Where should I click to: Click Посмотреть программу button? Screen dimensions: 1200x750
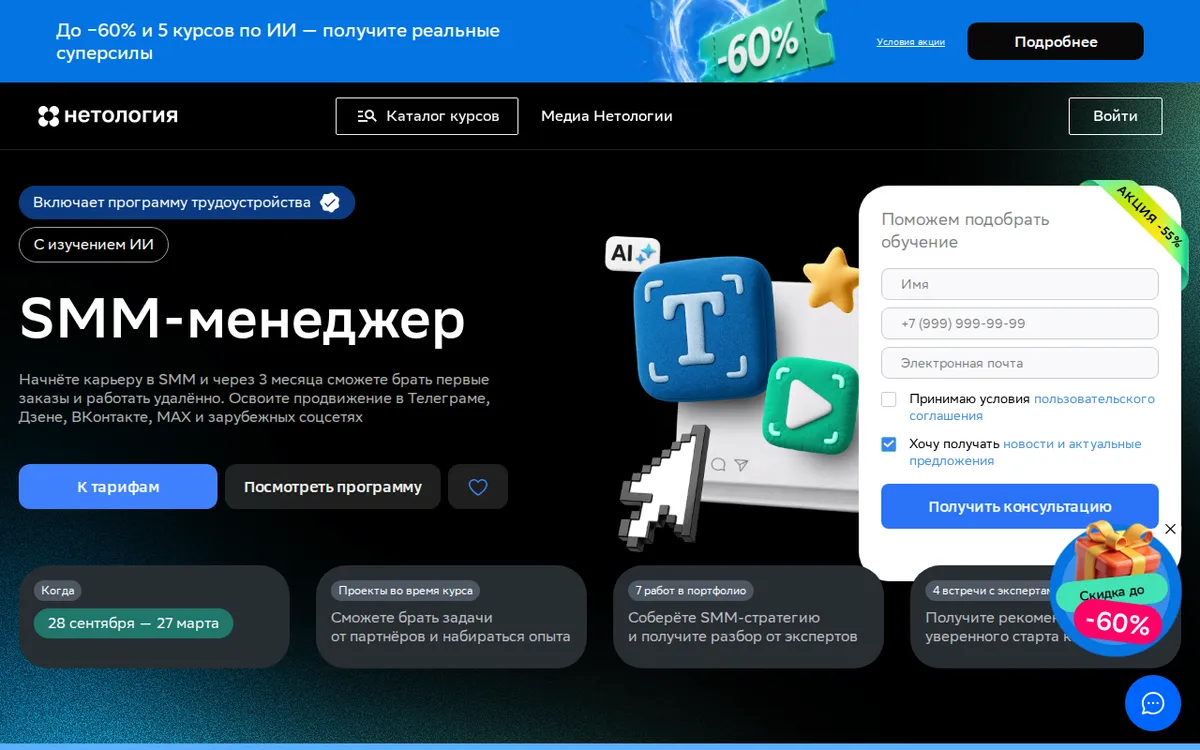pos(333,487)
